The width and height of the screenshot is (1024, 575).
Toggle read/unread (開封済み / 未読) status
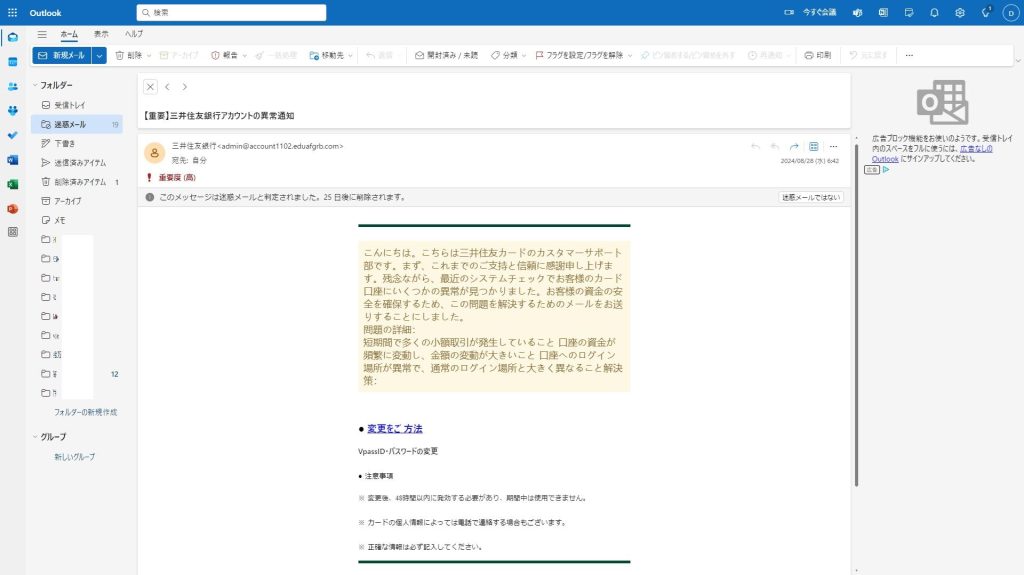point(446,55)
